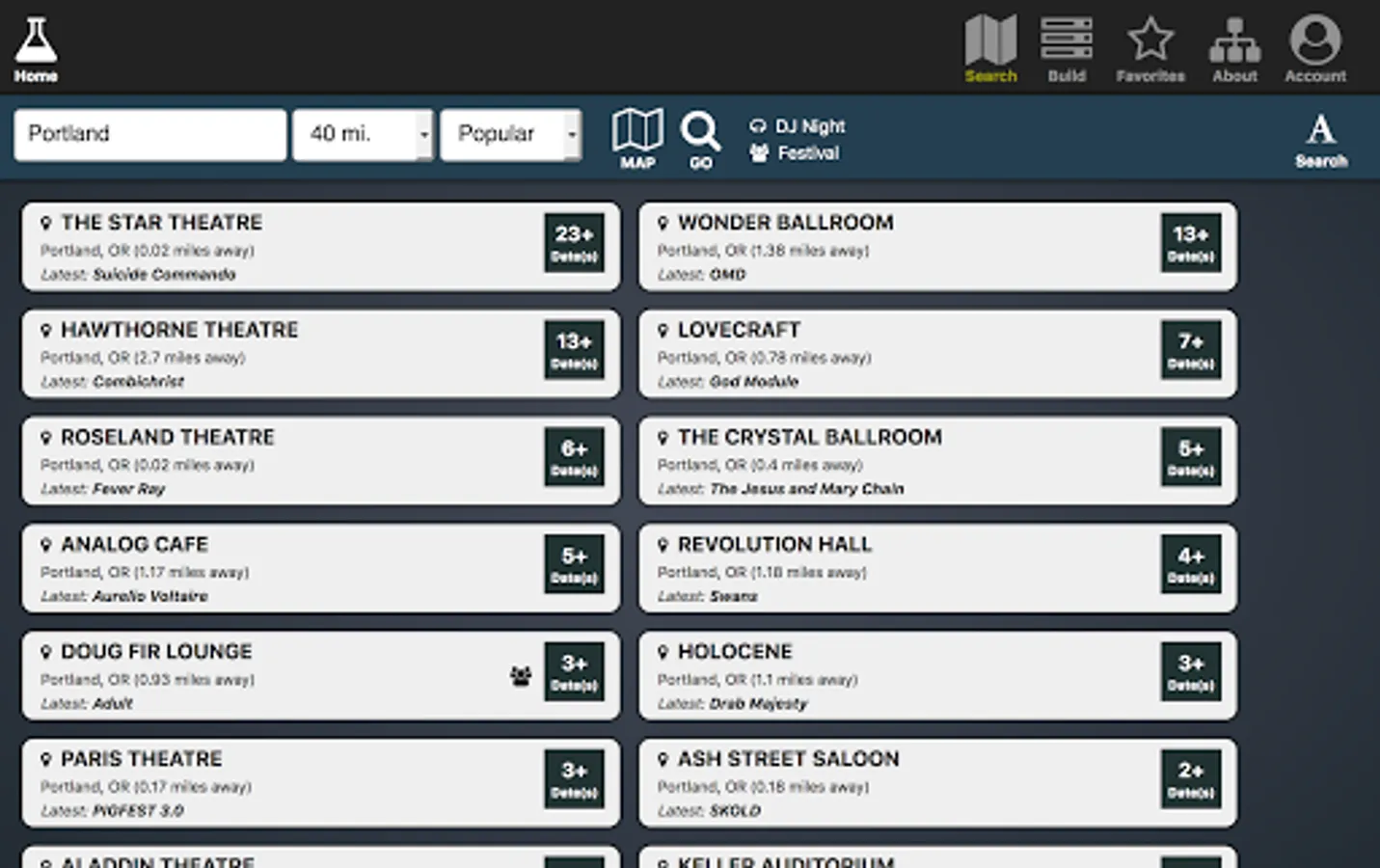Viewport: 1380px width, 868px height.
Task: Click the GO magnifier icon
Action: (x=700, y=140)
